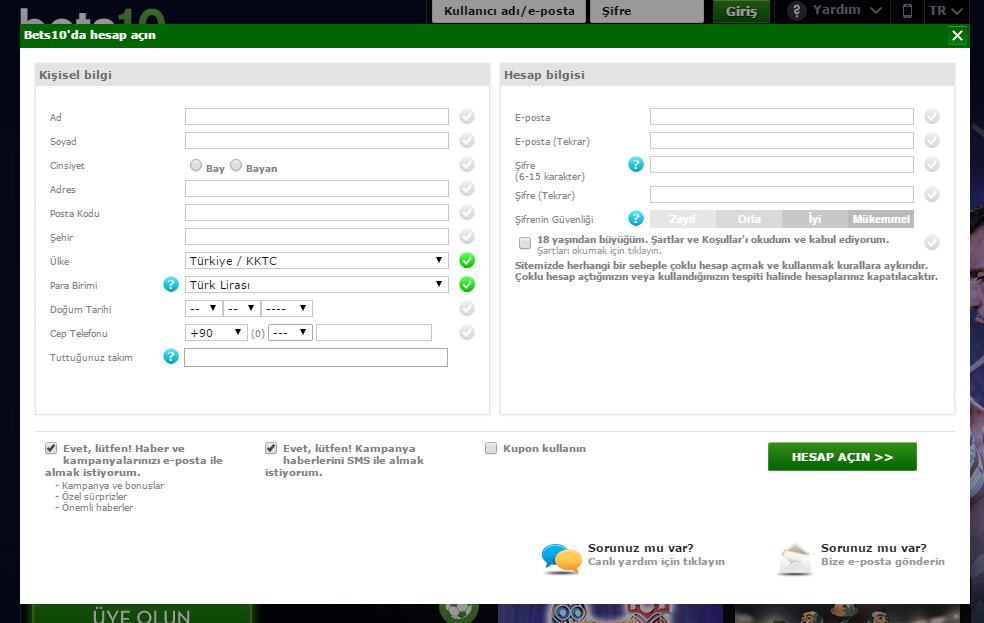Click the Soyad input field

(x=317, y=141)
